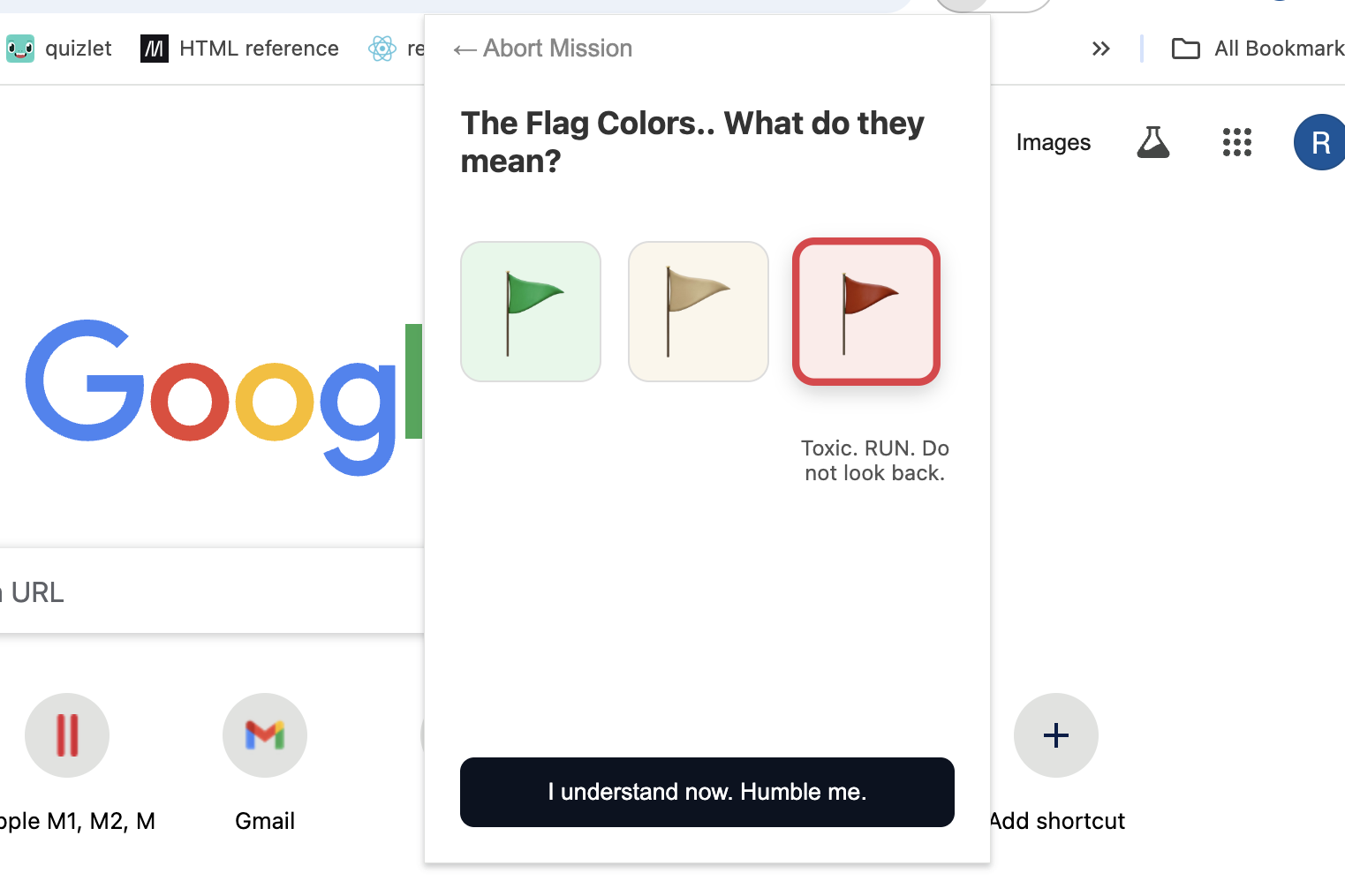Open the Google account avatar R
Screen dimensions: 1345x896
tap(1319, 142)
